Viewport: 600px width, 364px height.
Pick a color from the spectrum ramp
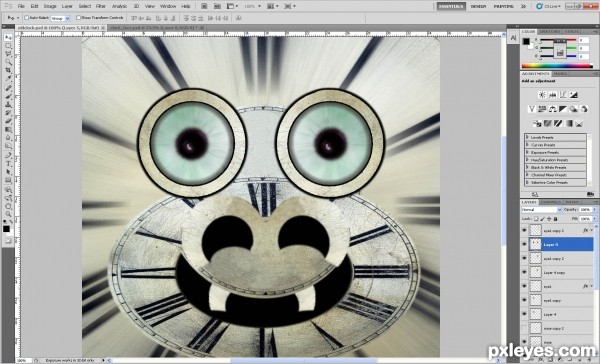[x=557, y=66]
